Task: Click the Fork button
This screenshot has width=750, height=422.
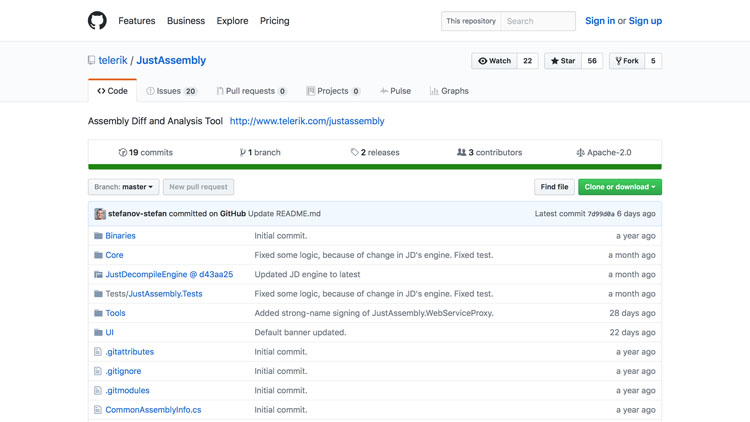Action: tap(627, 61)
